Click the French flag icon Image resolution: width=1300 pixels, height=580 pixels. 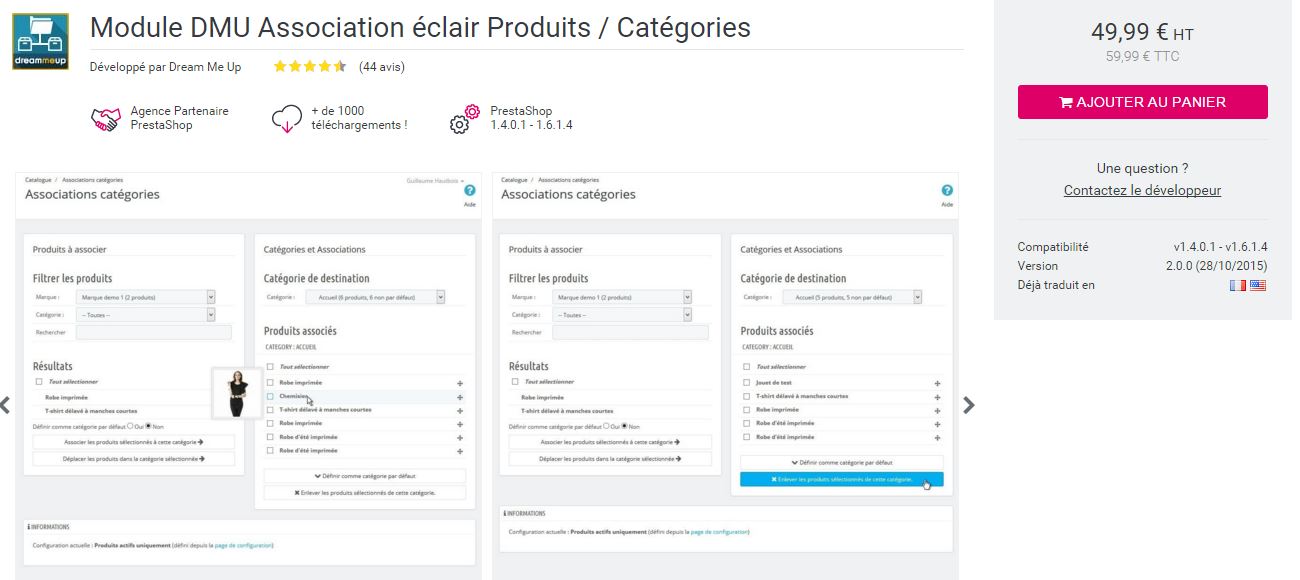(1238, 286)
